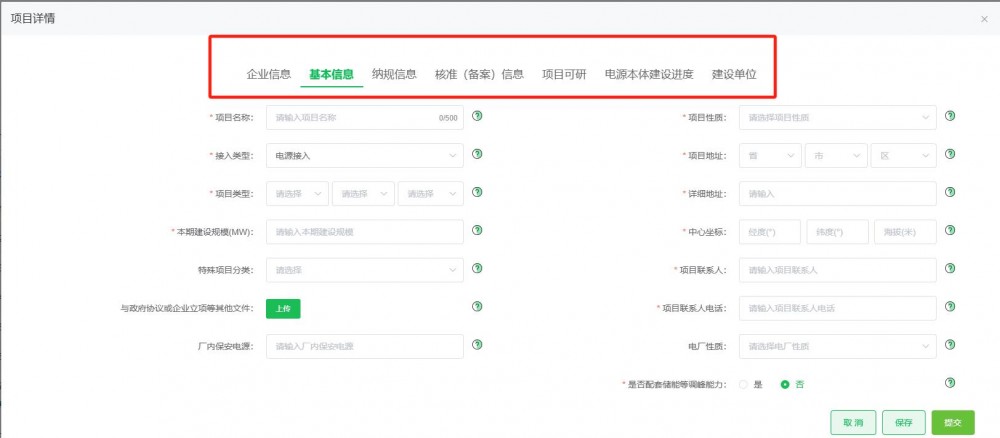Click help icon next to 厂内保安电源 field

click(477, 345)
